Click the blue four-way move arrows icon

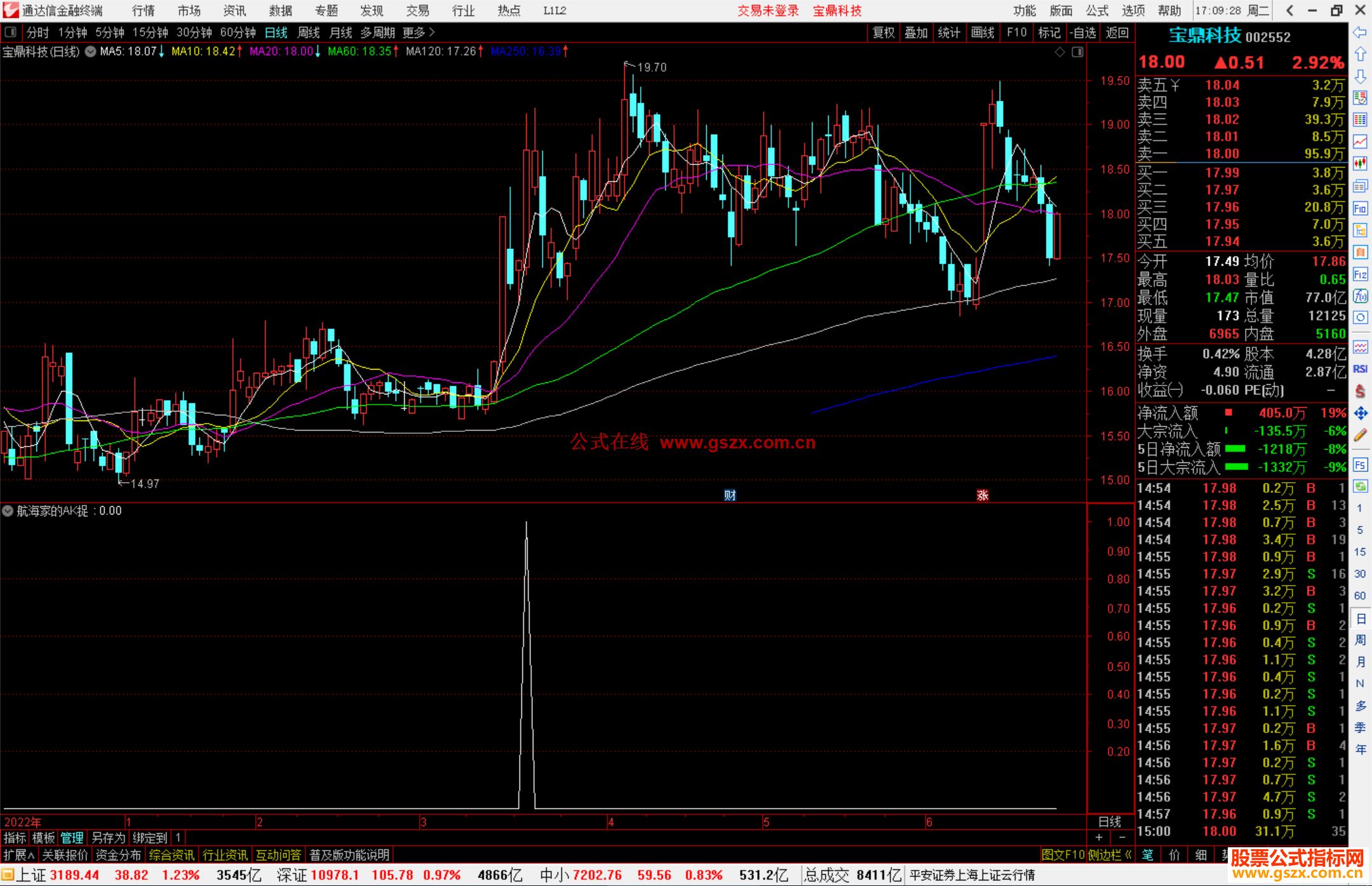pos(1360,413)
